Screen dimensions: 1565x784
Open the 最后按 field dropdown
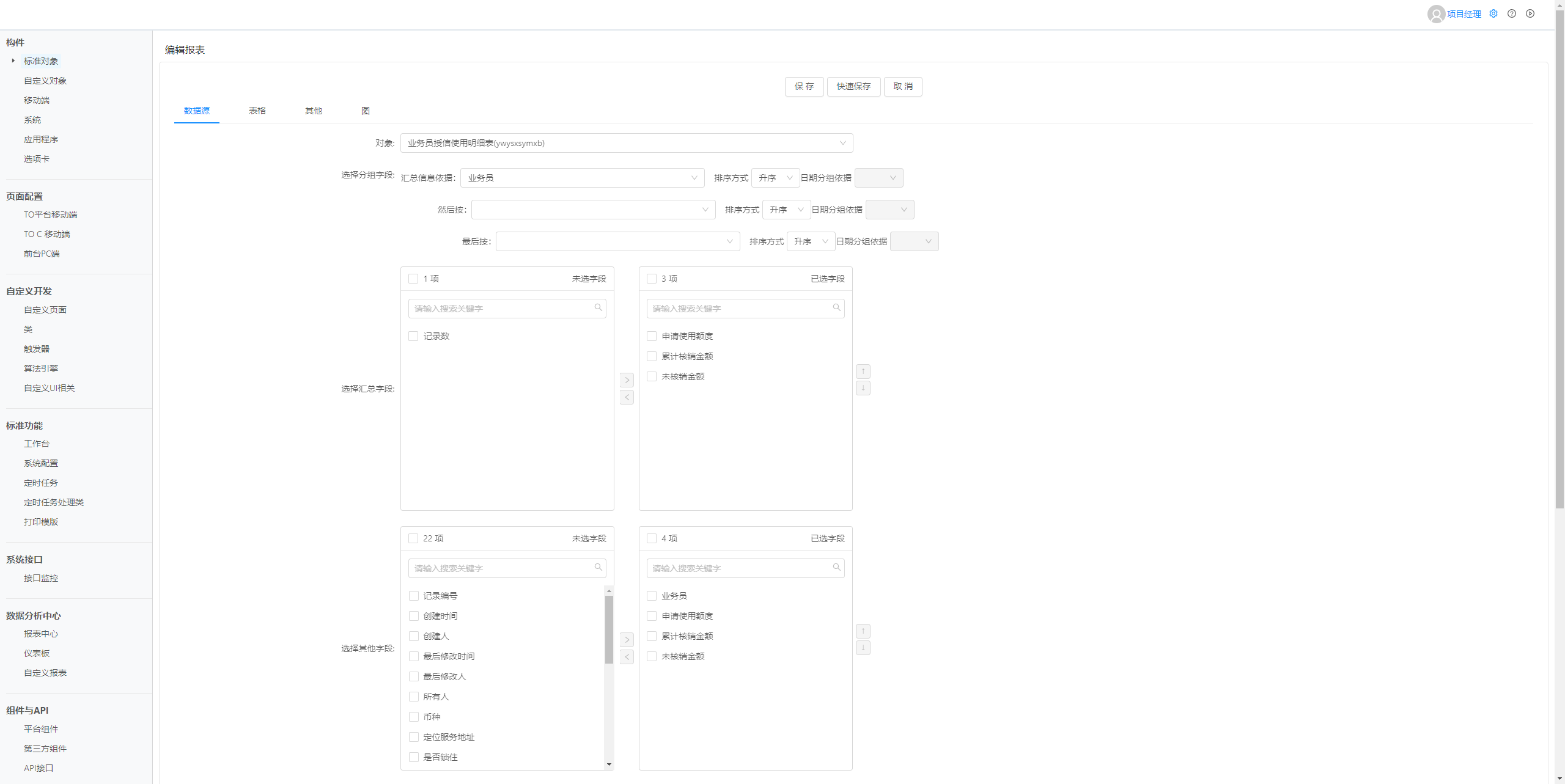tap(618, 241)
